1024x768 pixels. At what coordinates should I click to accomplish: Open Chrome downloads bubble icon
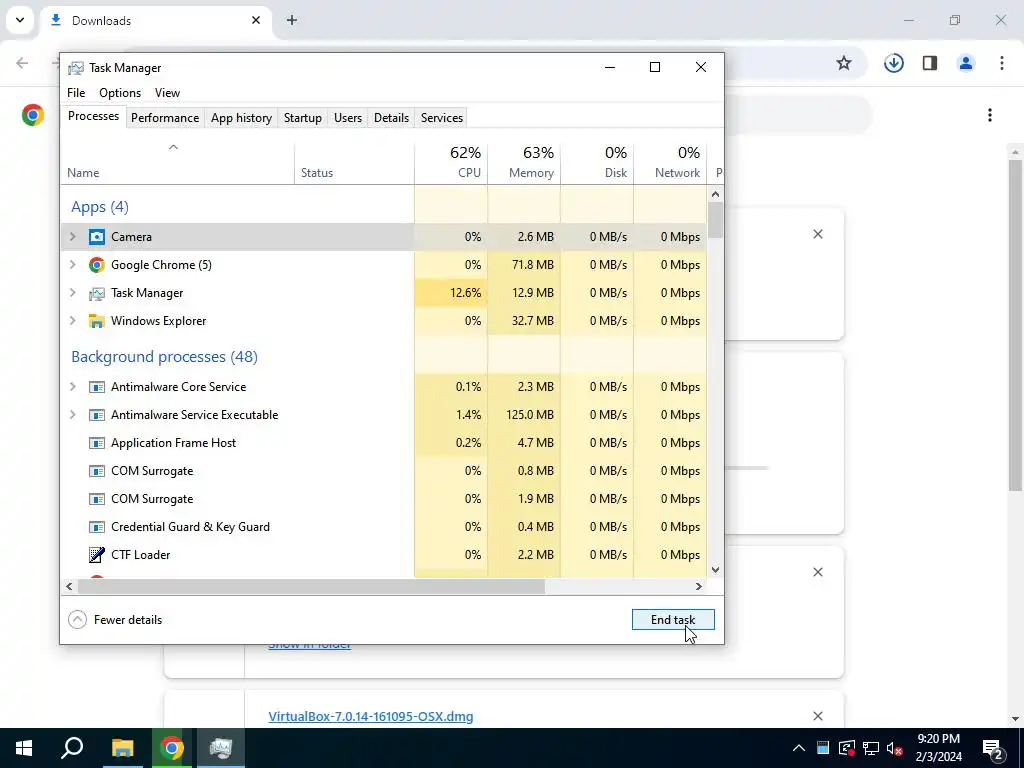coord(893,63)
